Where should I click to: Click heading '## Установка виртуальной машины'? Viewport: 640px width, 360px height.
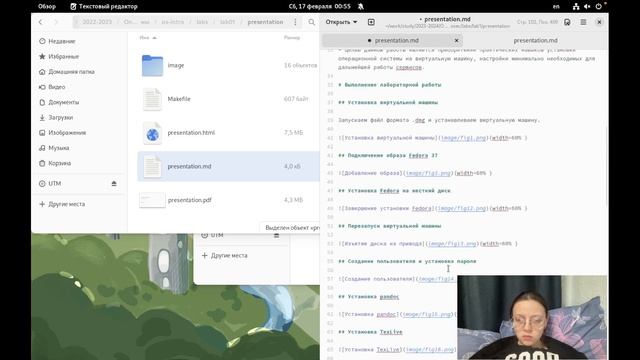[x=388, y=102]
